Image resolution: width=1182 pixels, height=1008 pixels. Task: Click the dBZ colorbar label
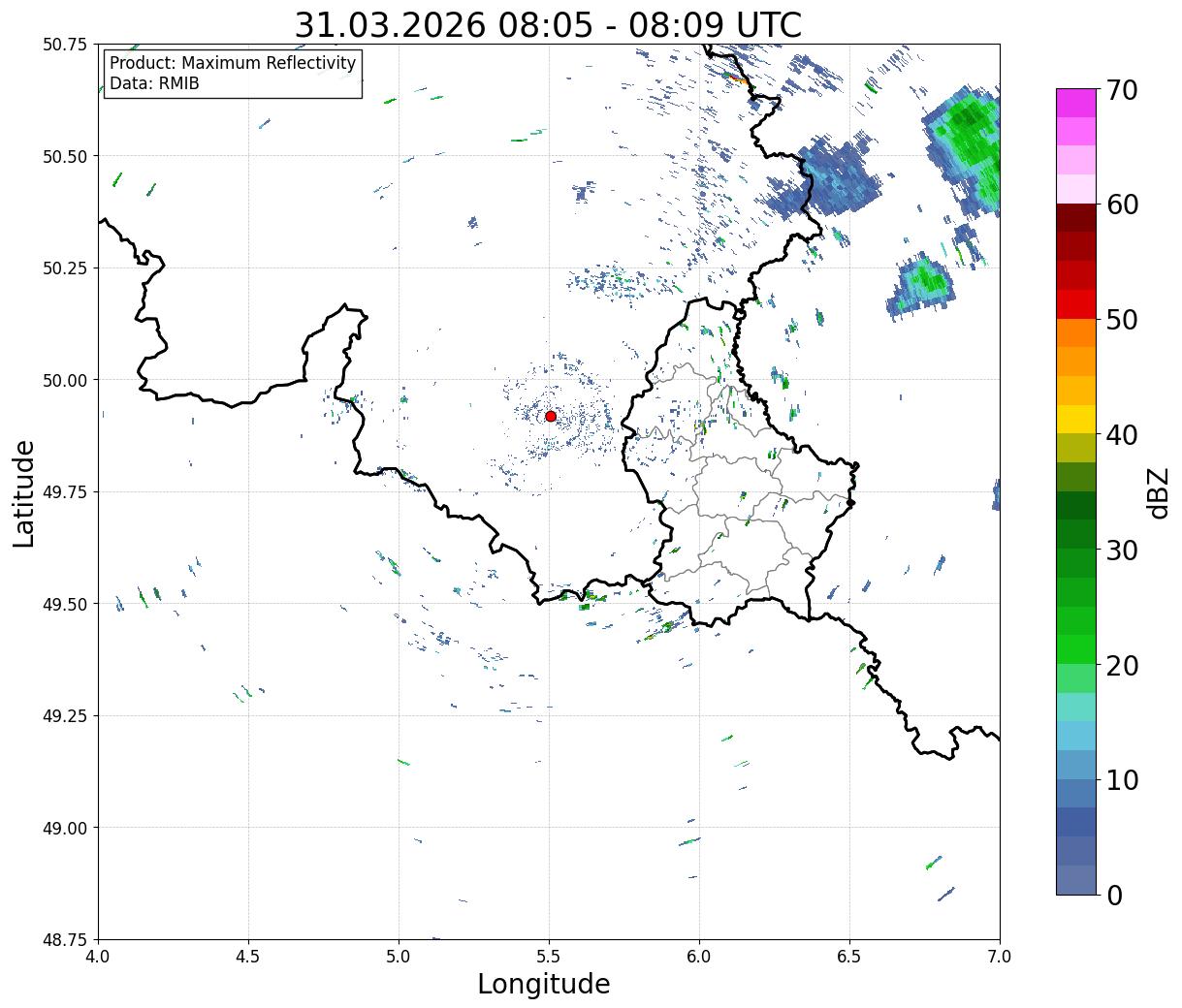pos(1158,491)
